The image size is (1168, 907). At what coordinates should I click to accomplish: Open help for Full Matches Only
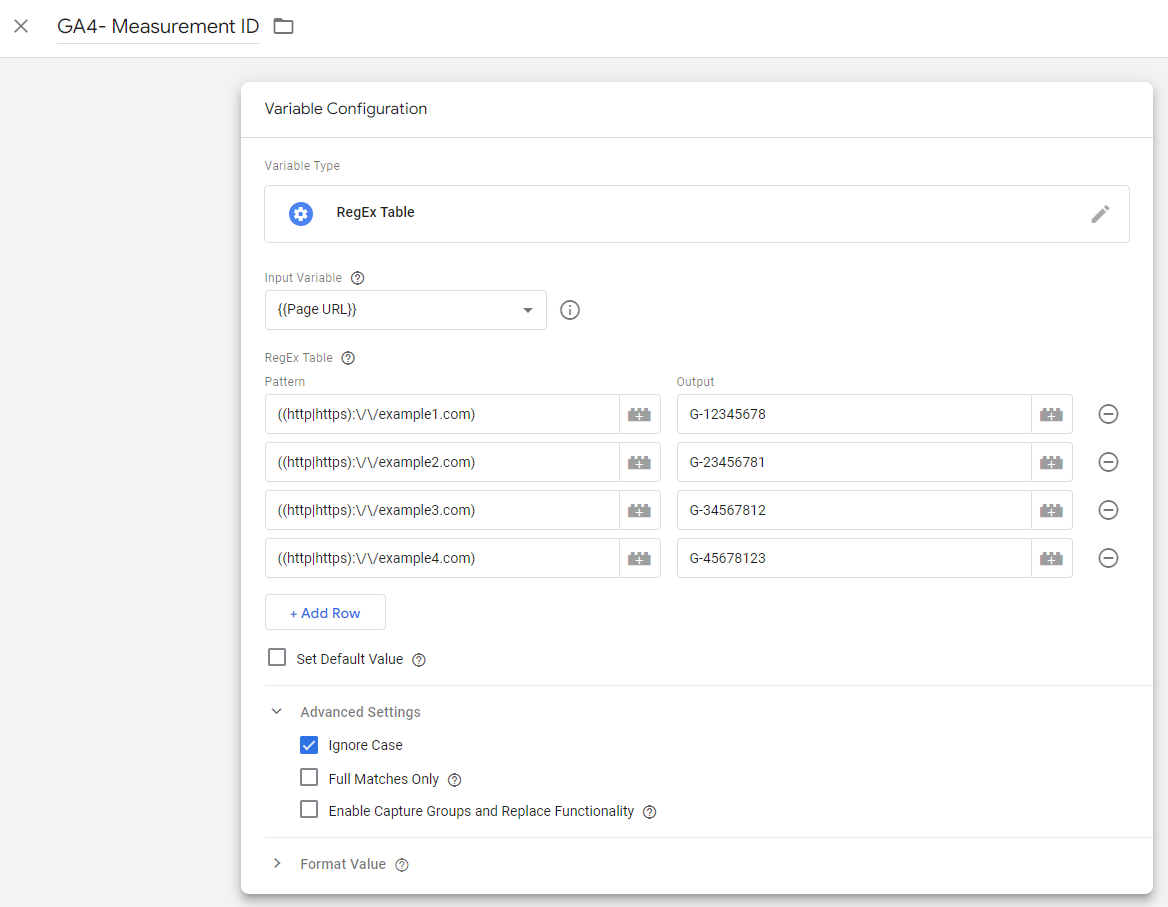pos(455,780)
